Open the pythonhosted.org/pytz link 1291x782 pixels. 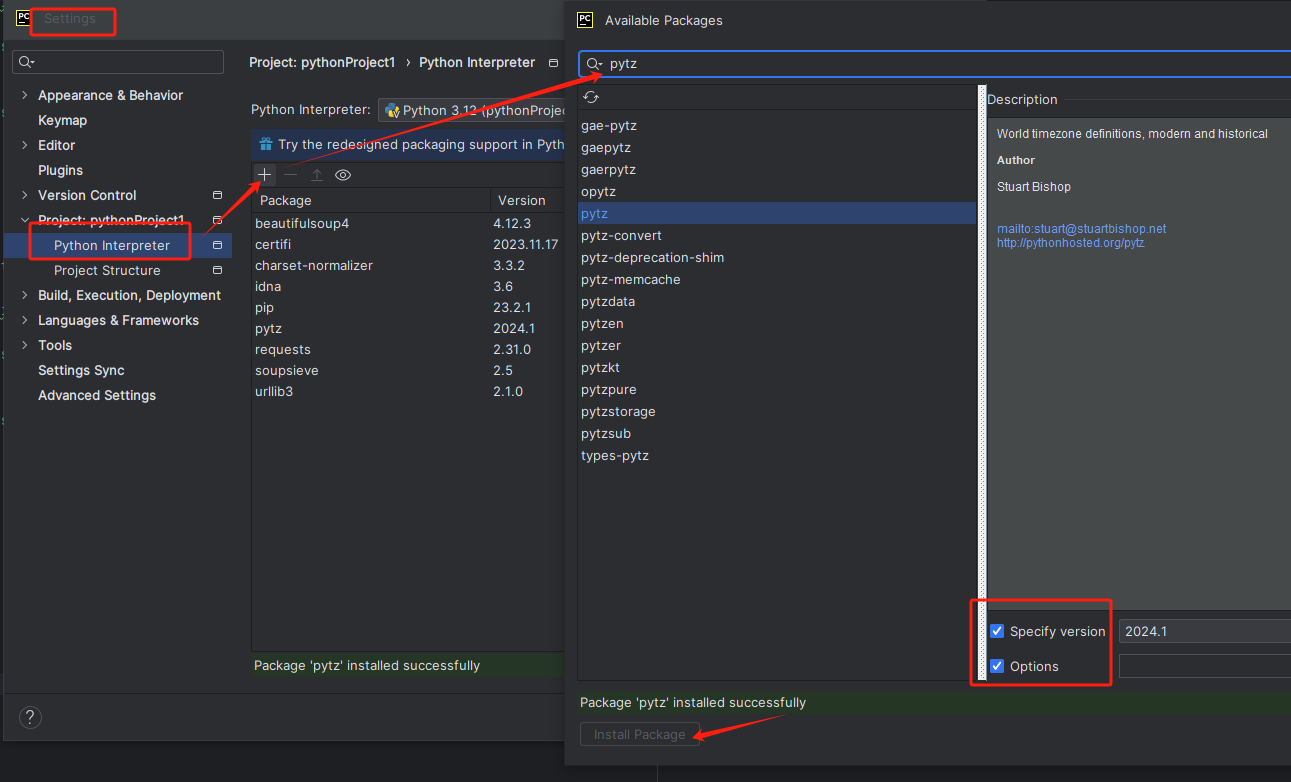click(1070, 243)
